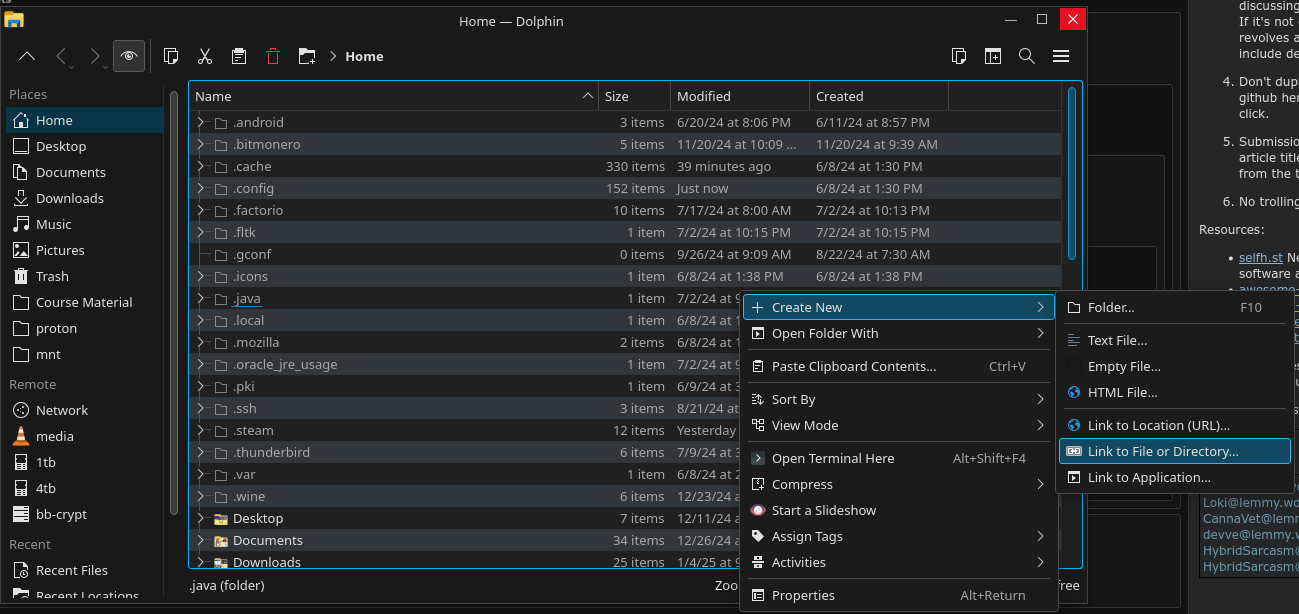Viewport: 1299px width, 614px height.
Task: Toggle the Show Hidden Files eye button
Action: pos(128,57)
